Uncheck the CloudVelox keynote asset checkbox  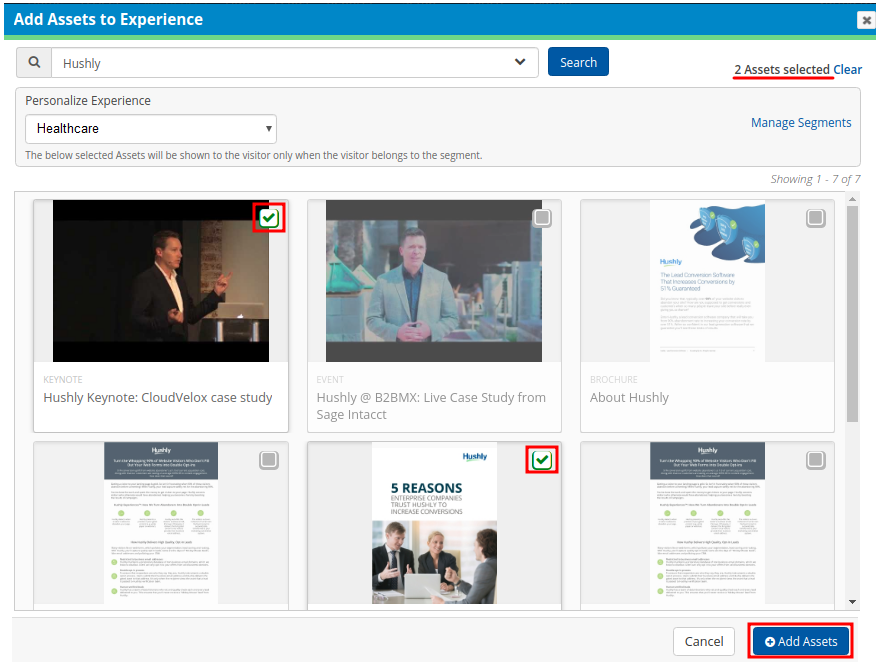(269, 218)
